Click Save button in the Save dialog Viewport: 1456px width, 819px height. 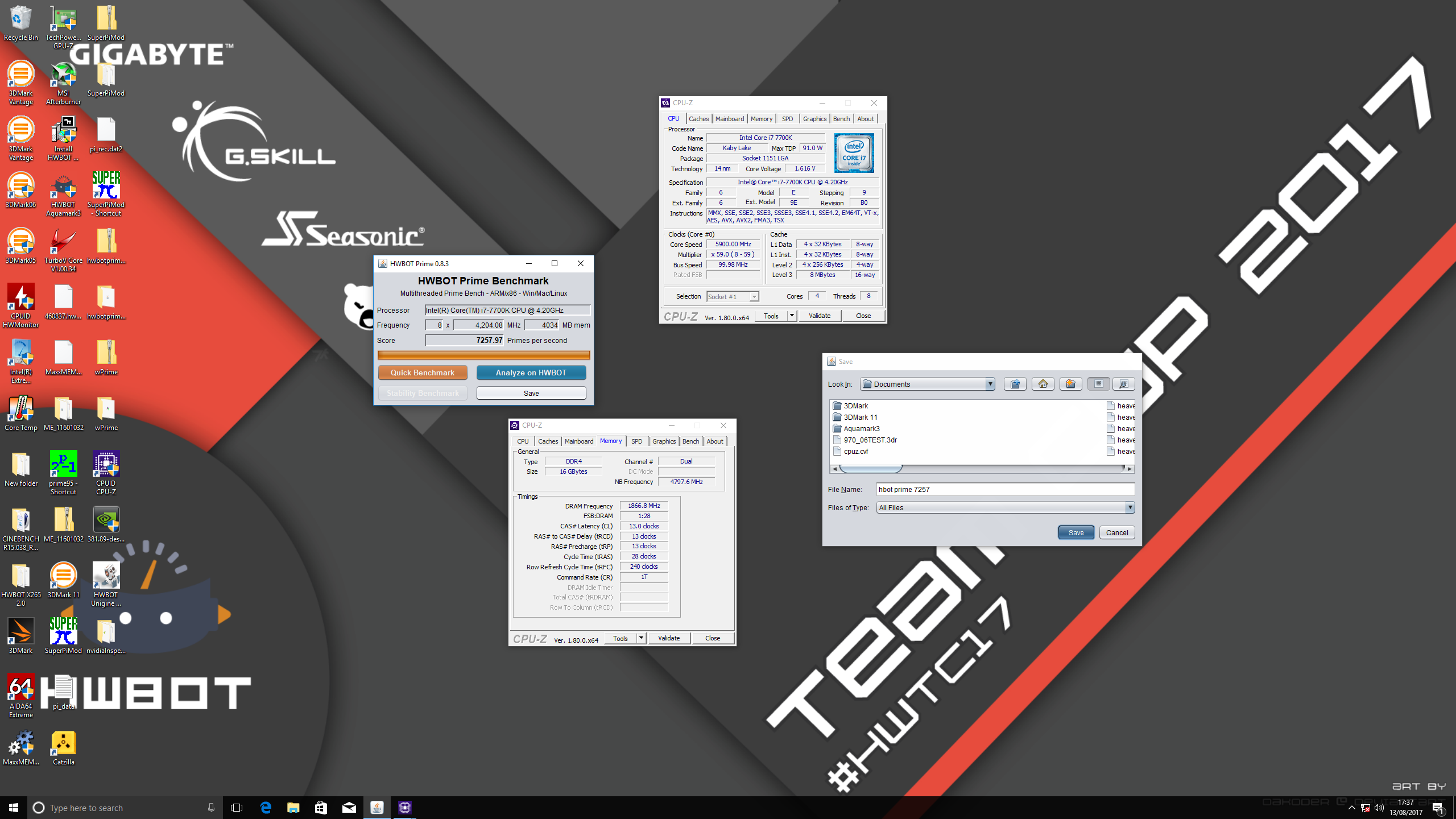[x=1076, y=532]
